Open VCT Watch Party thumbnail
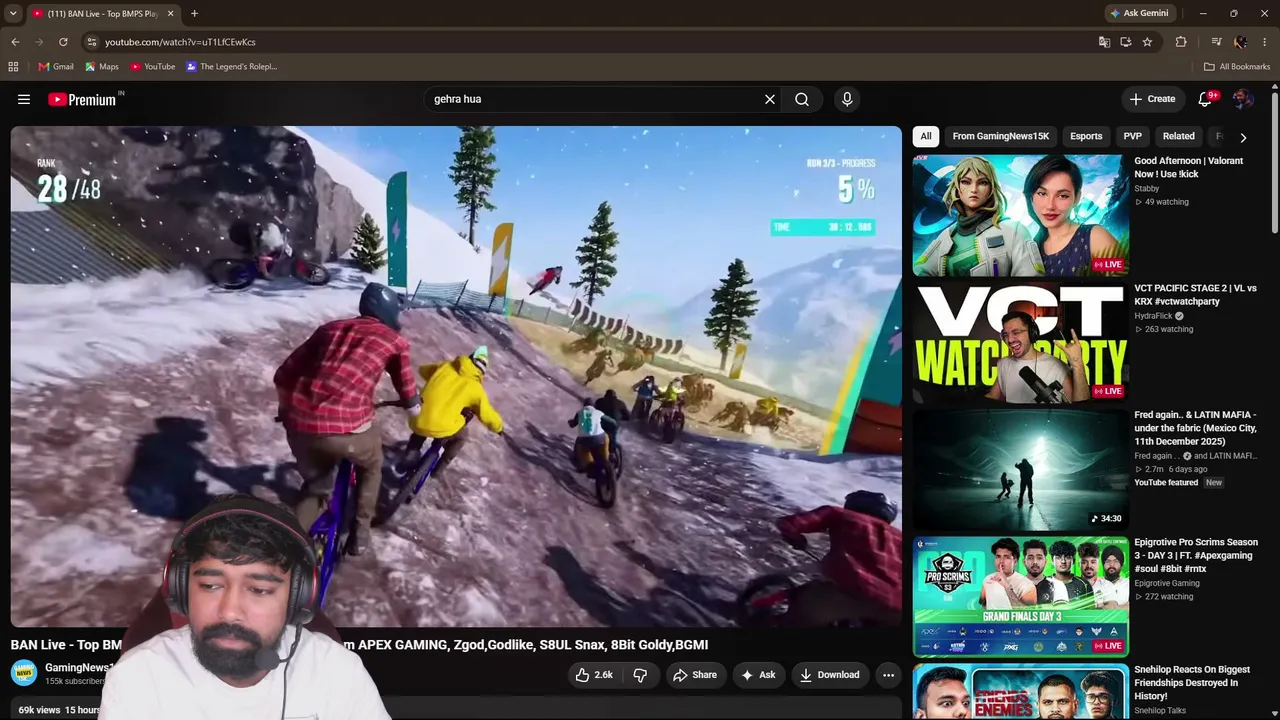 pos(1020,342)
